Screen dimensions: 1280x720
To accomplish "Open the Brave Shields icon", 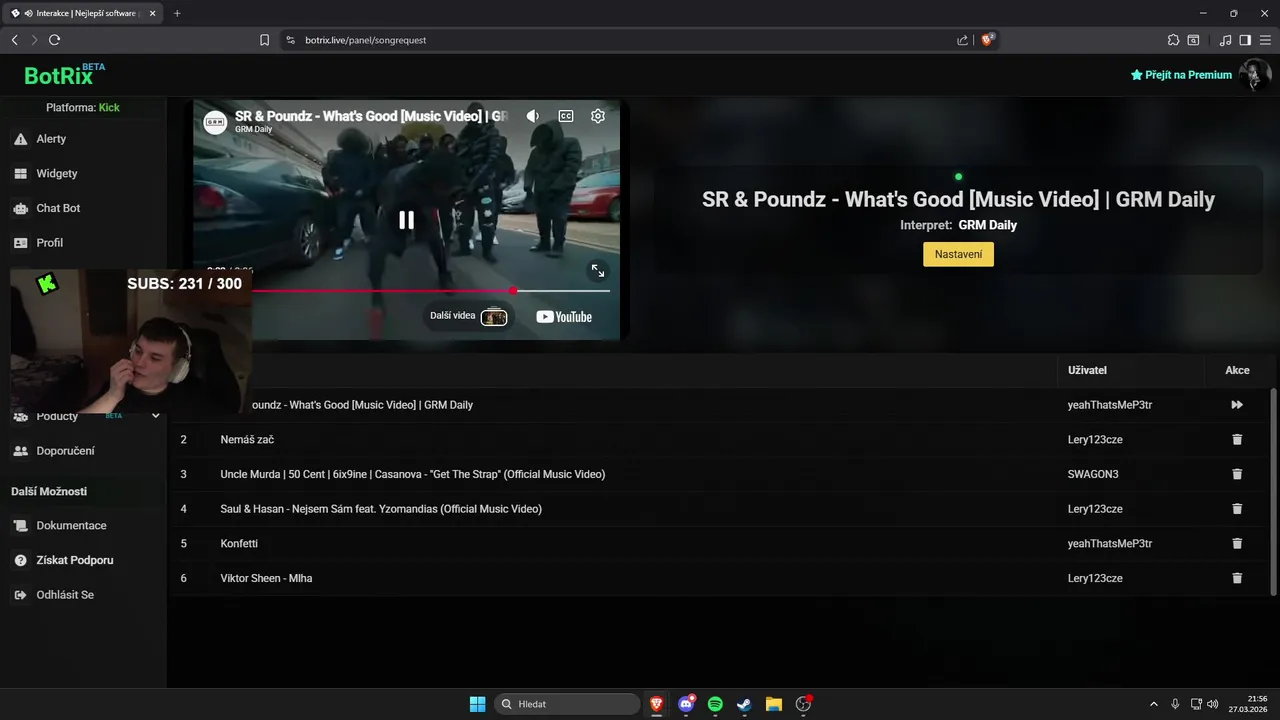I will (x=988, y=40).
